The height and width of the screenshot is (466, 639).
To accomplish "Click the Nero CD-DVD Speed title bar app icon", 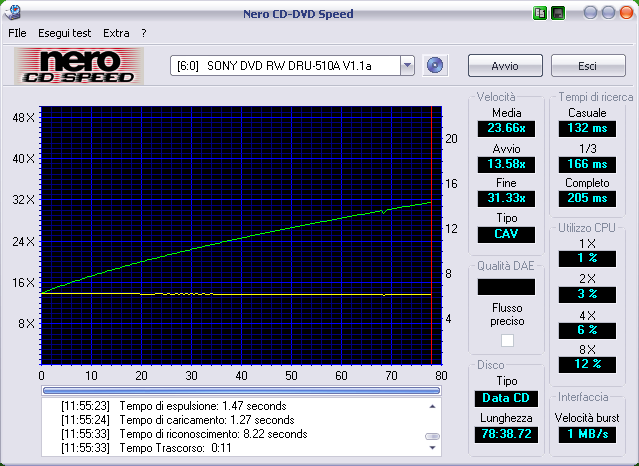I will point(12,12).
